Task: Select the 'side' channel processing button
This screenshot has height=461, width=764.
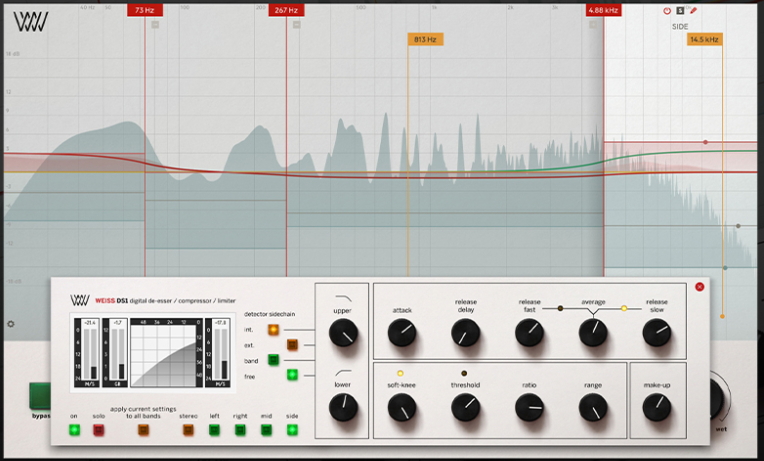Action: point(292,430)
